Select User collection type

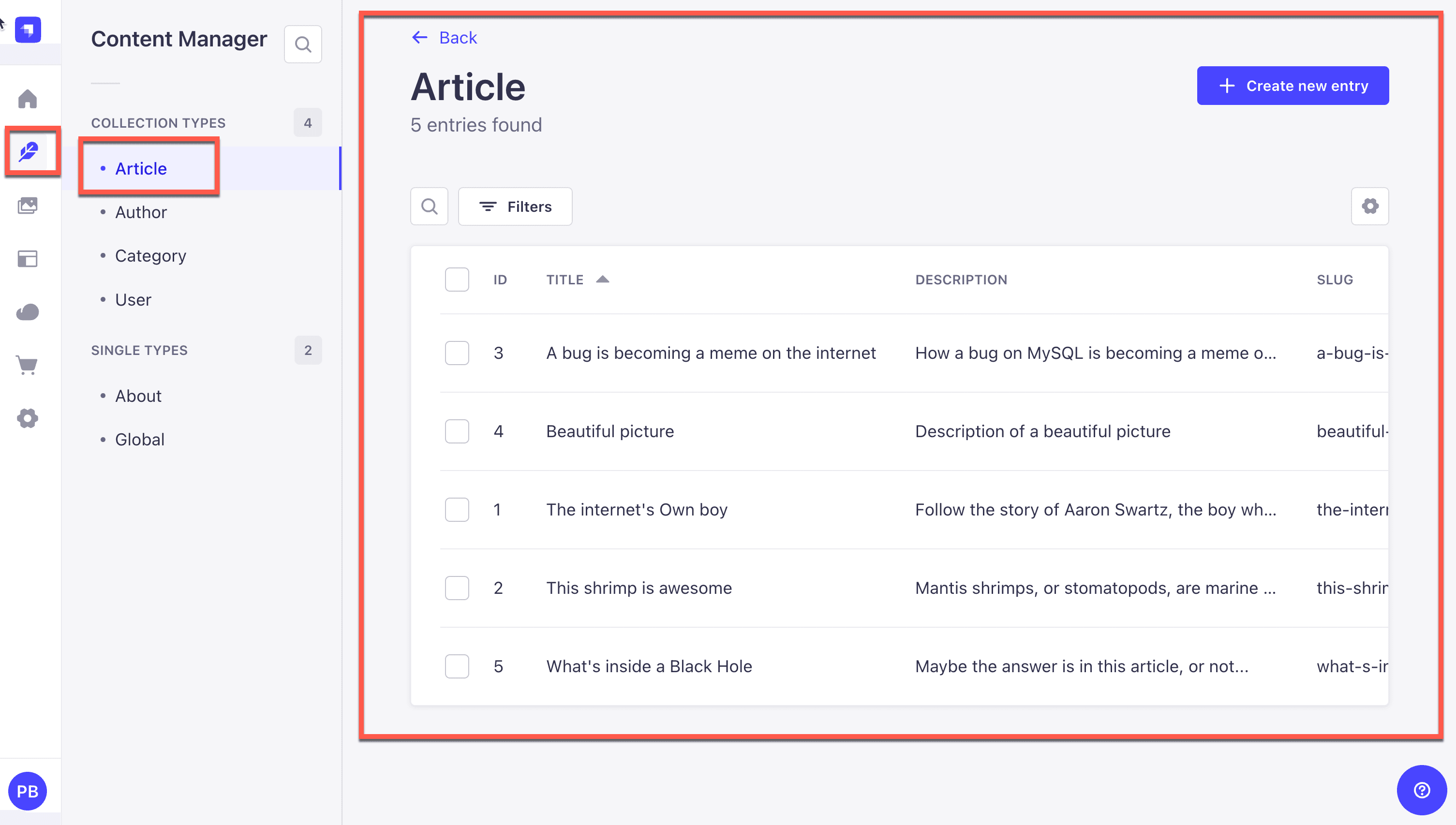[x=133, y=299]
